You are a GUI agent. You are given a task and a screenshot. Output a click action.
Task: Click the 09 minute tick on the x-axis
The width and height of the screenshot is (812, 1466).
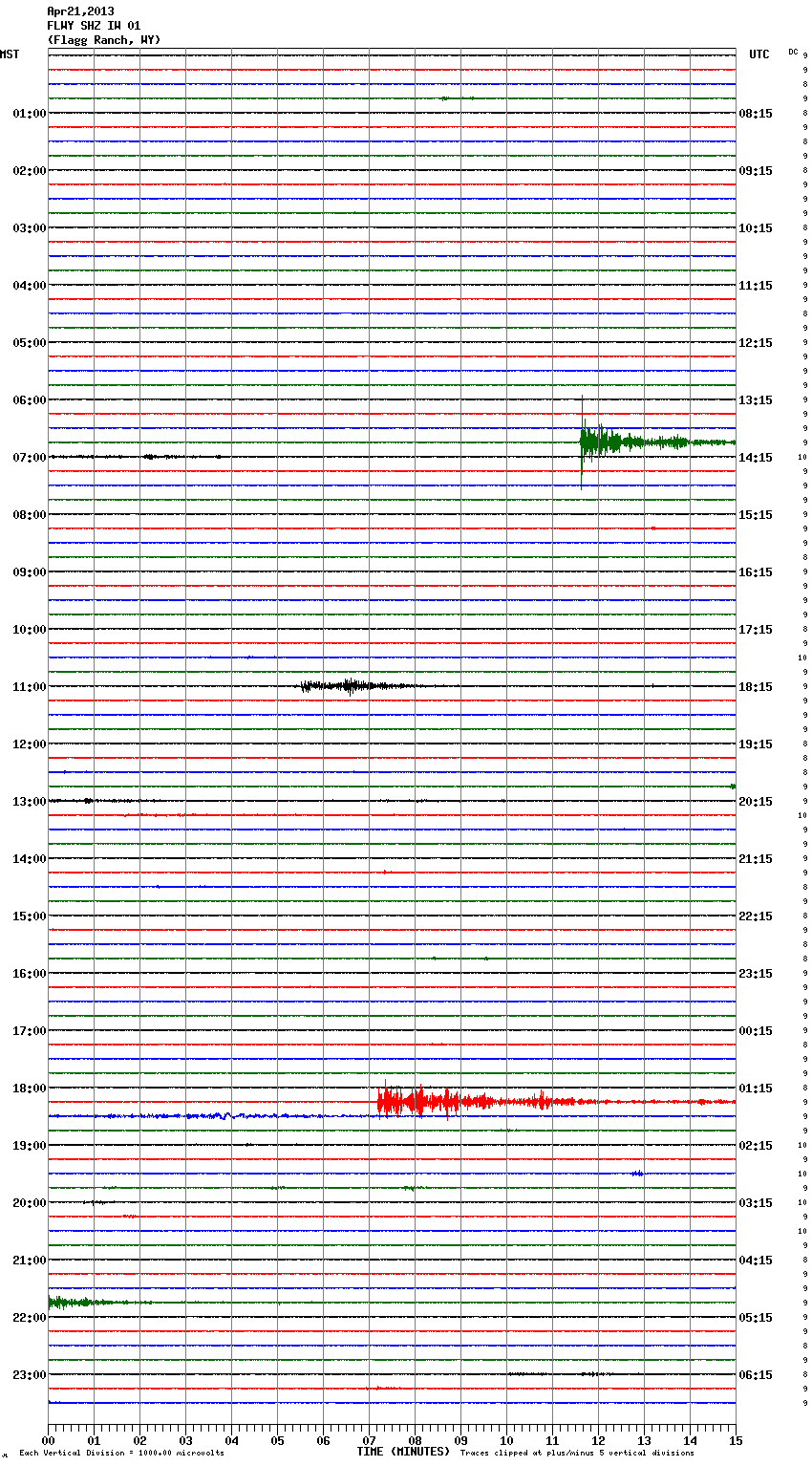pos(460,1440)
